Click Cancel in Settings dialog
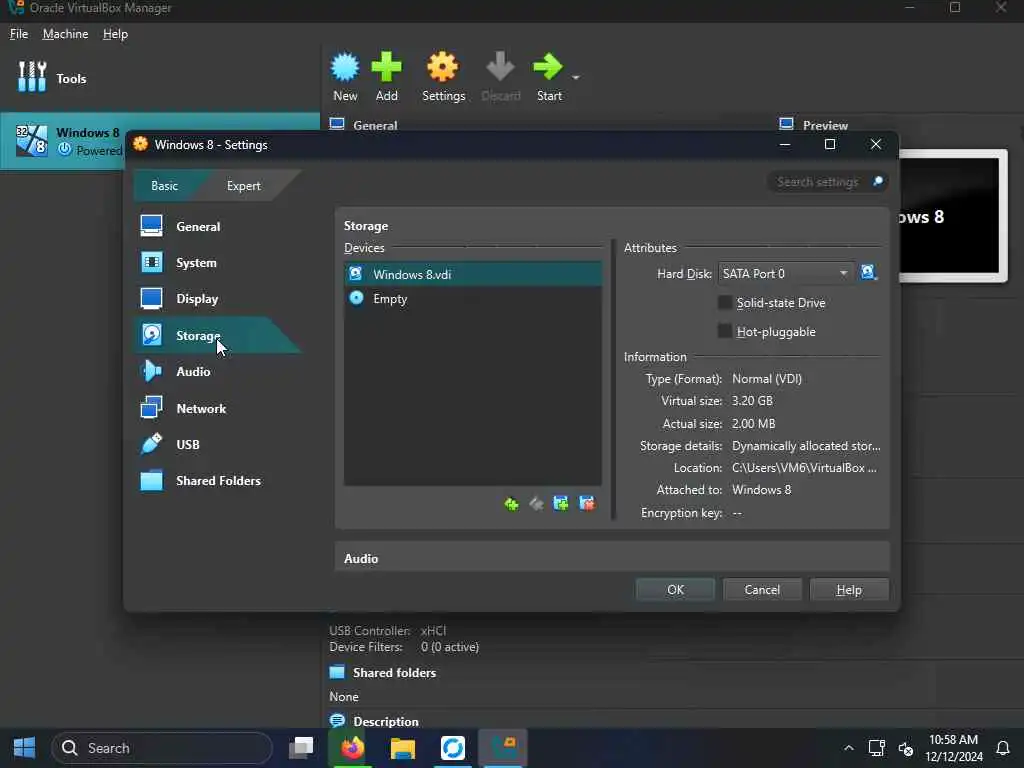The width and height of the screenshot is (1024, 768). click(x=762, y=590)
